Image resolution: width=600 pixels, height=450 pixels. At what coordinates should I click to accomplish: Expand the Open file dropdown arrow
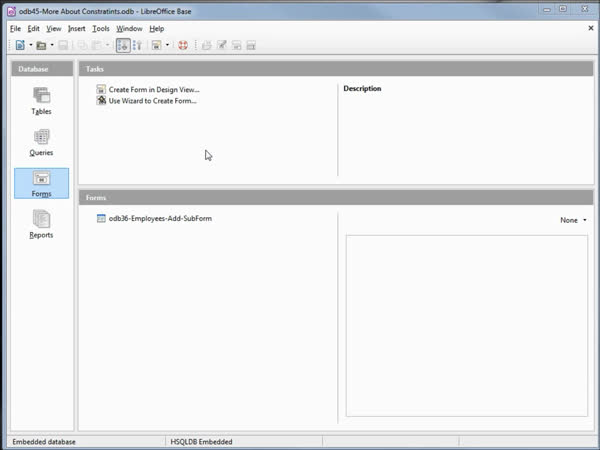click(52, 45)
